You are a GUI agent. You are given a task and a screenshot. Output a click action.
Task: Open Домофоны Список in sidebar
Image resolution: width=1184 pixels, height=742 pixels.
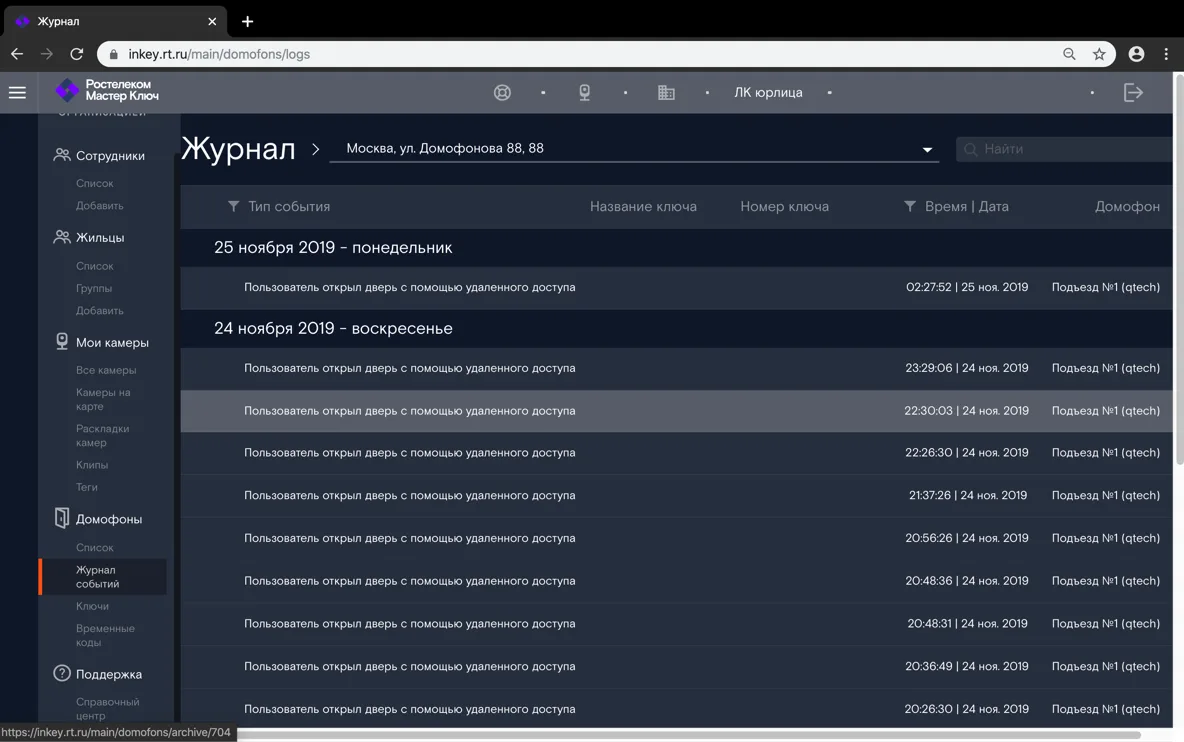94,547
